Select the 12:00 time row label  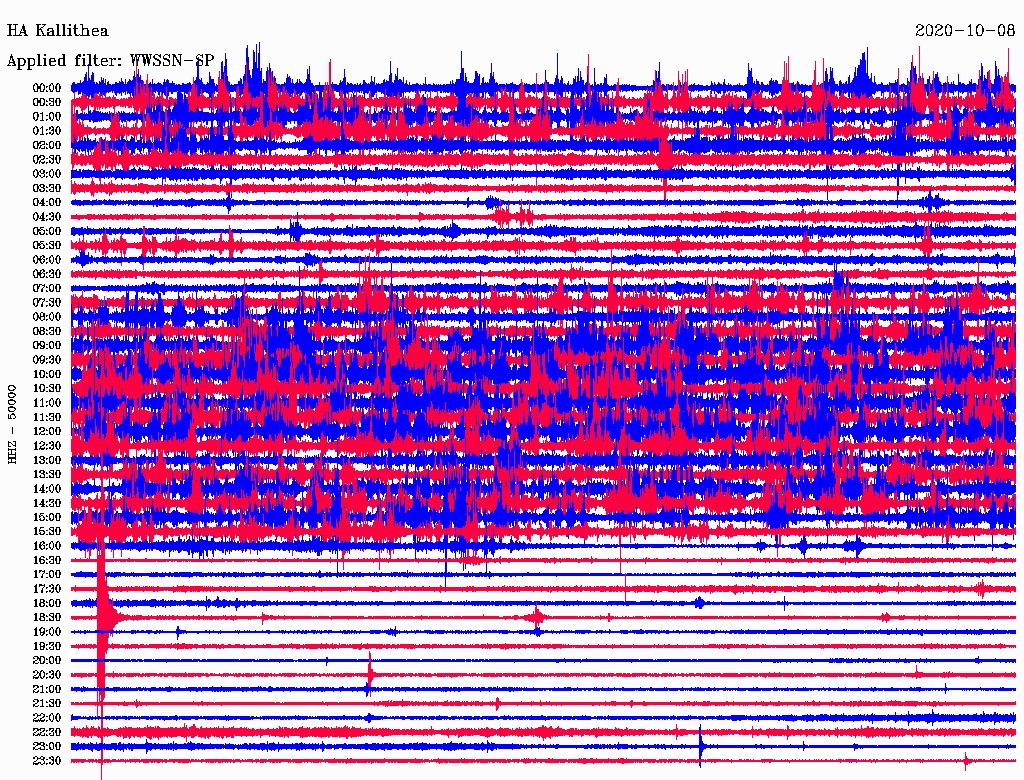pyautogui.click(x=47, y=431)
